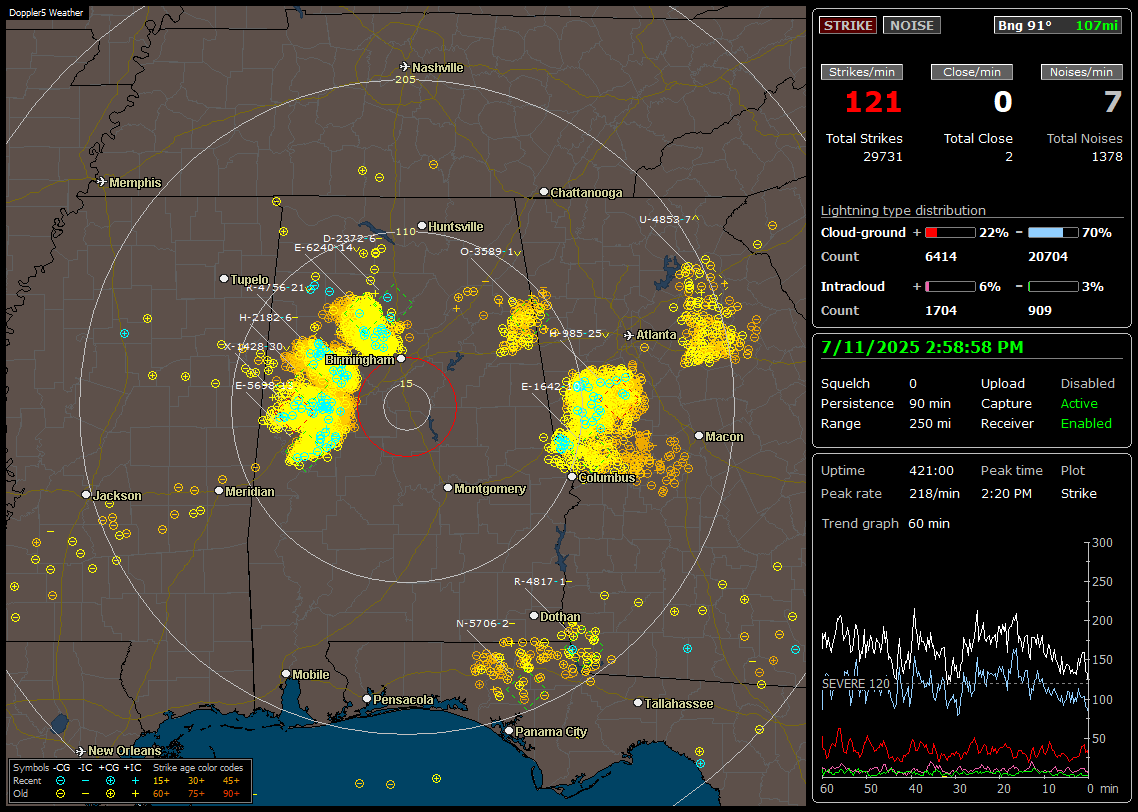Click the Atlanta airport plane icon

click(x=629, y=335)
